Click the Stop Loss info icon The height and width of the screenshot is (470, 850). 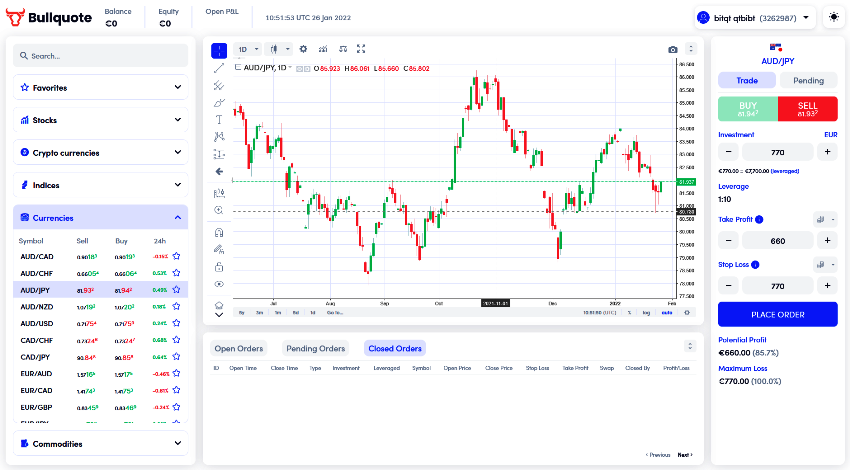click(x=755, y=265)
